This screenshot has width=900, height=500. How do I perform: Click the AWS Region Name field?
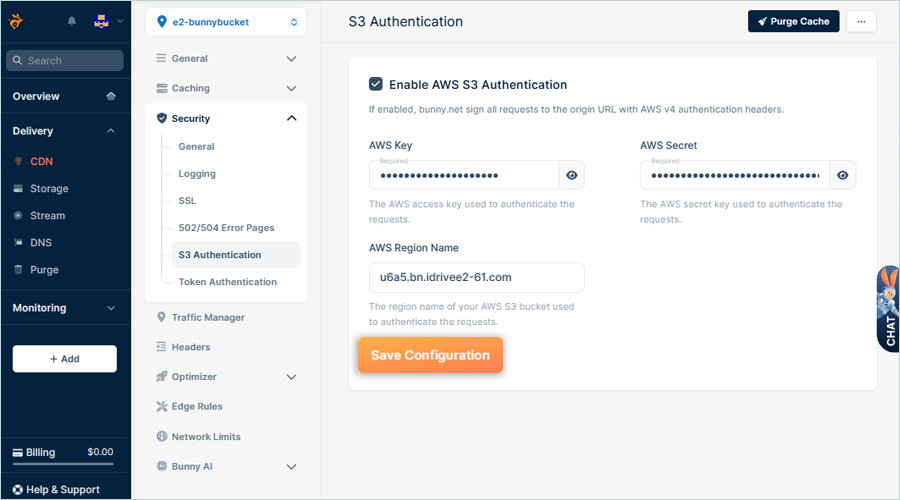pyautogui.click(x=476, y=277)
